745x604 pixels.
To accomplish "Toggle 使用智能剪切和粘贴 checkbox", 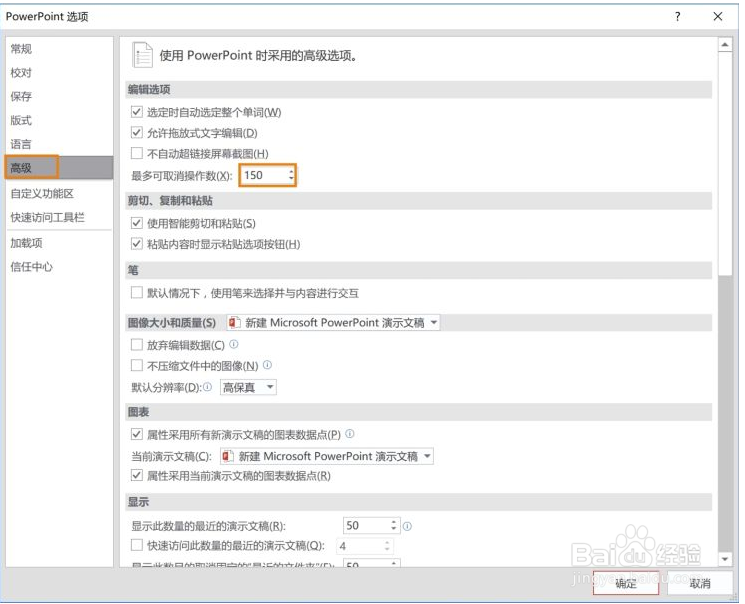I will pyautogui.click(x=137, y=223).
